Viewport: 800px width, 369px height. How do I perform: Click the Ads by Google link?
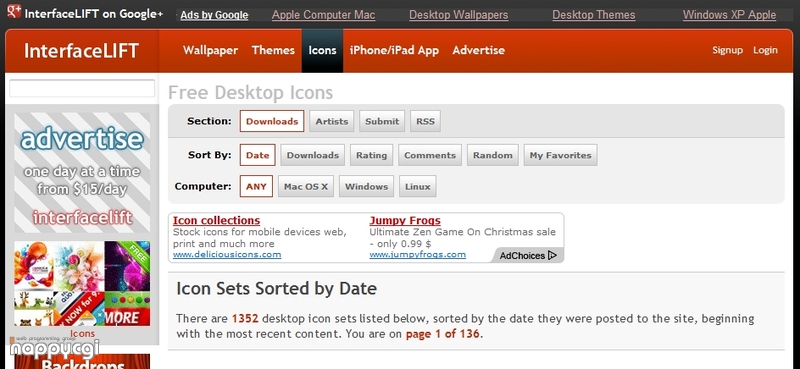tap(214, 15)
